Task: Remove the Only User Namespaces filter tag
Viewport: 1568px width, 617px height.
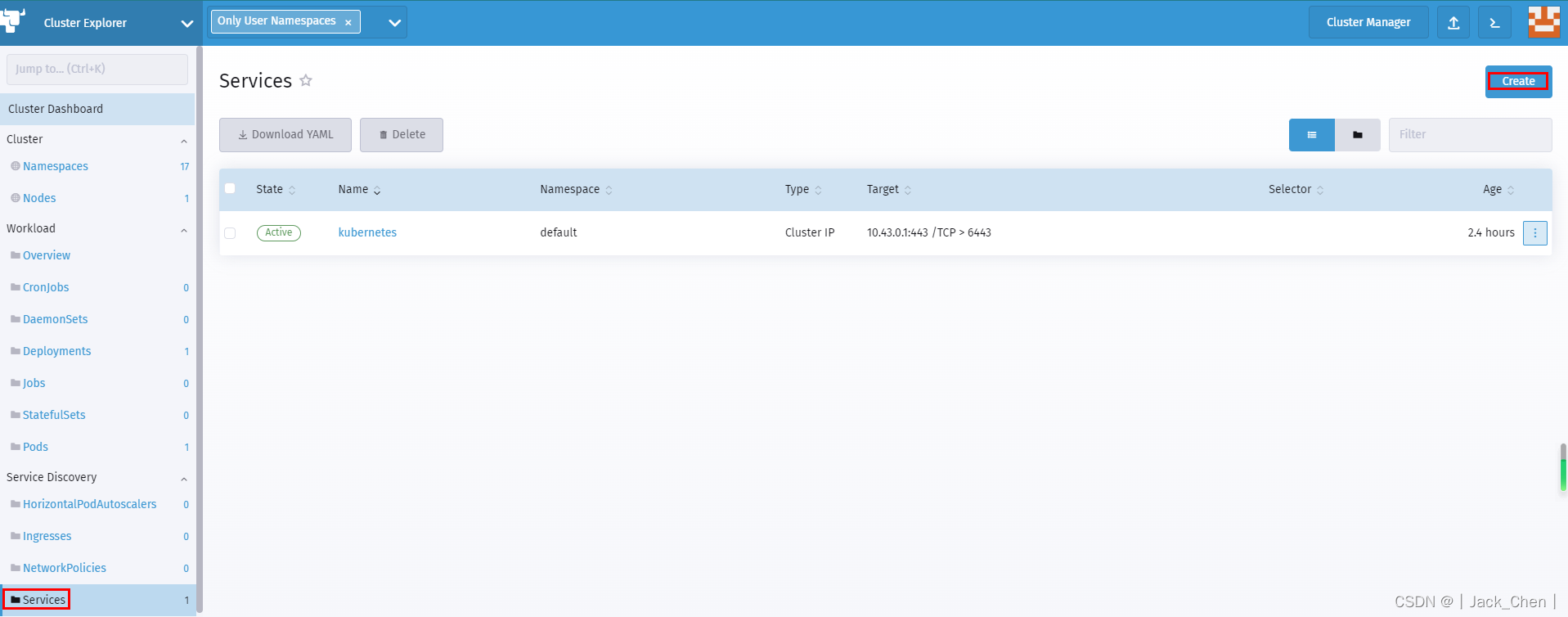Action: coord(348,22)
